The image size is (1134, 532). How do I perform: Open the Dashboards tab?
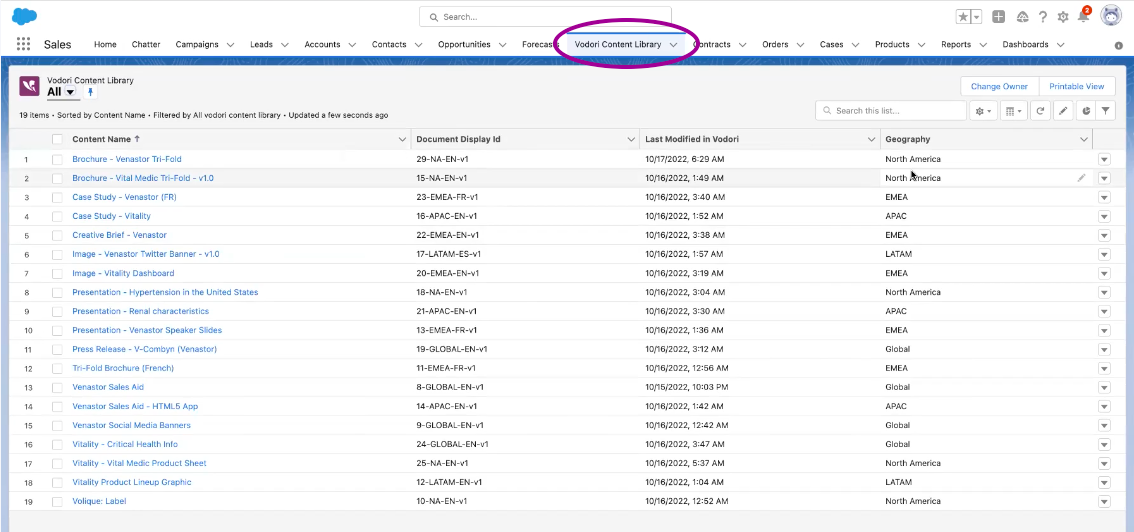[1025, 44]
